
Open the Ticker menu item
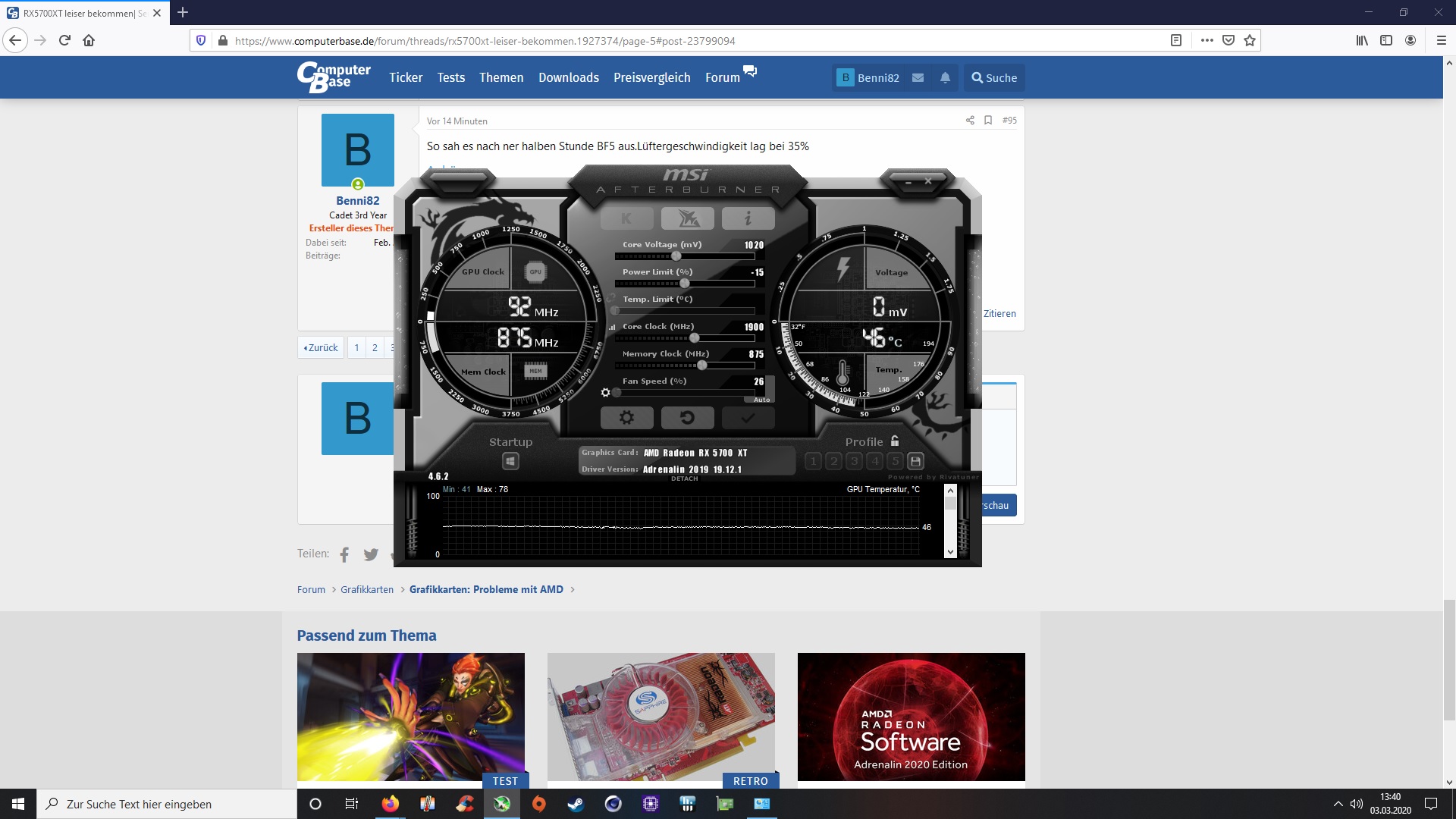406,77
